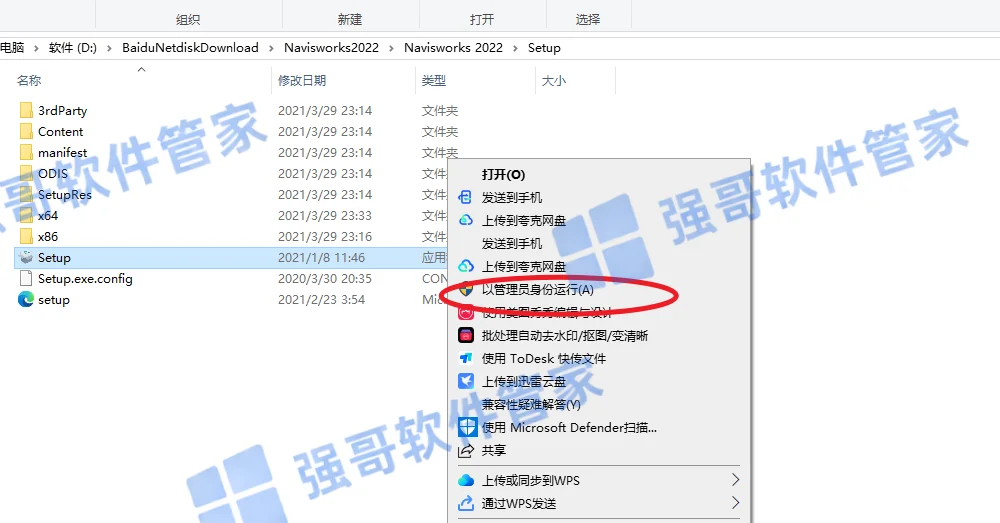Choose 上传到迅雷云盘 in context menu
1000x523 pixels.
point(524,381)
